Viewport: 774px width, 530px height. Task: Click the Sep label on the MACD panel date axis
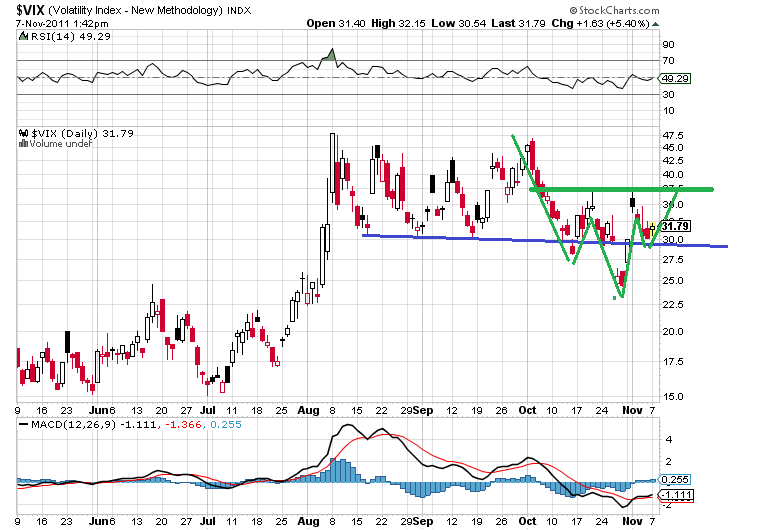[423, 521]
